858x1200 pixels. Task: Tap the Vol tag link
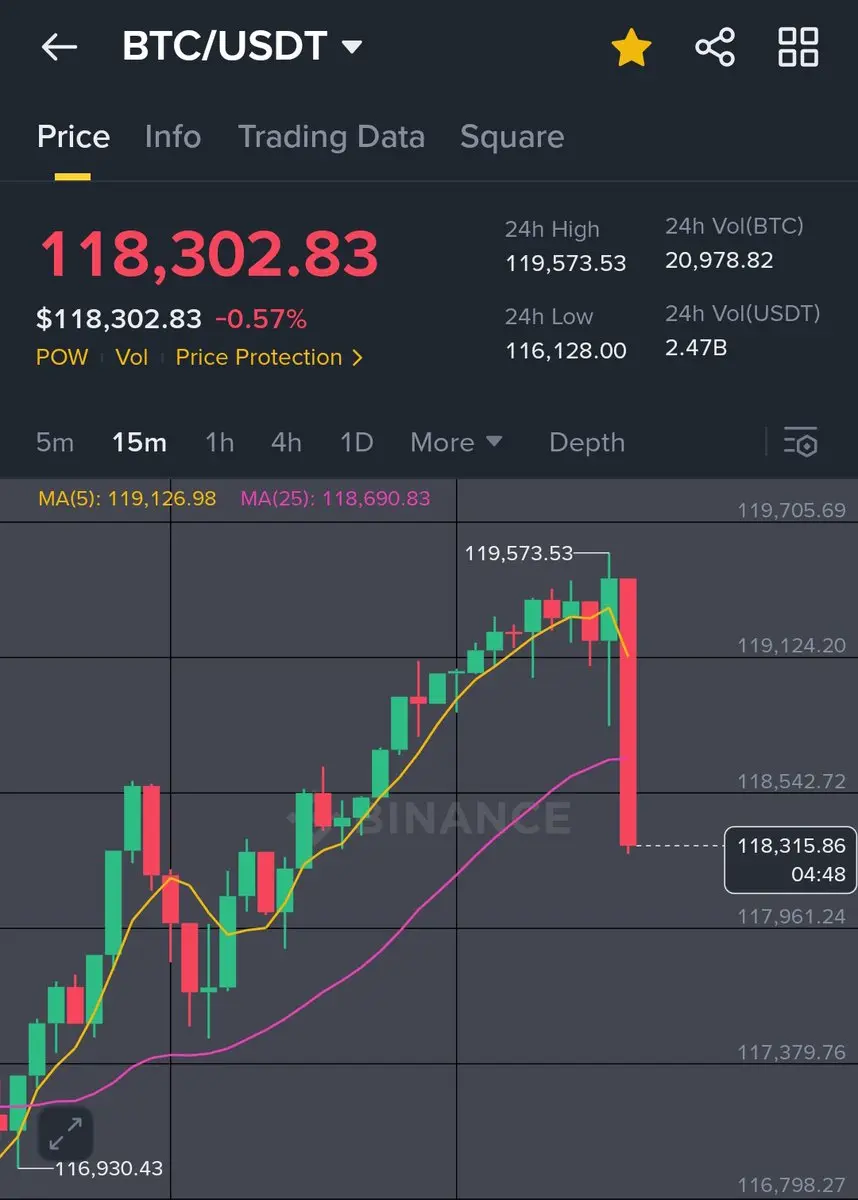click(x=132, y=357)
